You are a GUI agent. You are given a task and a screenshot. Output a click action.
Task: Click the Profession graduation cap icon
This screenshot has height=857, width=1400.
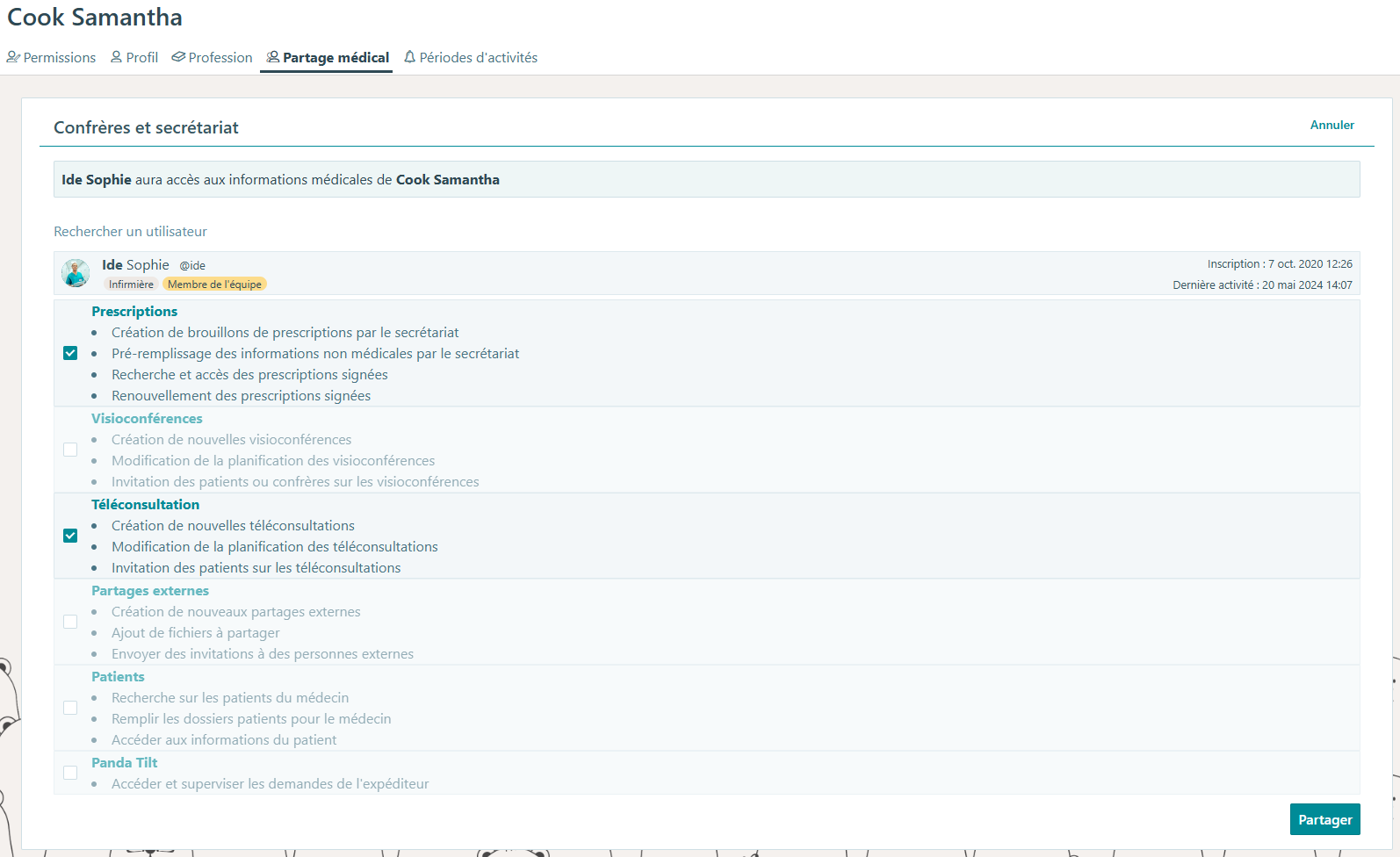click(x=178, y=57)
